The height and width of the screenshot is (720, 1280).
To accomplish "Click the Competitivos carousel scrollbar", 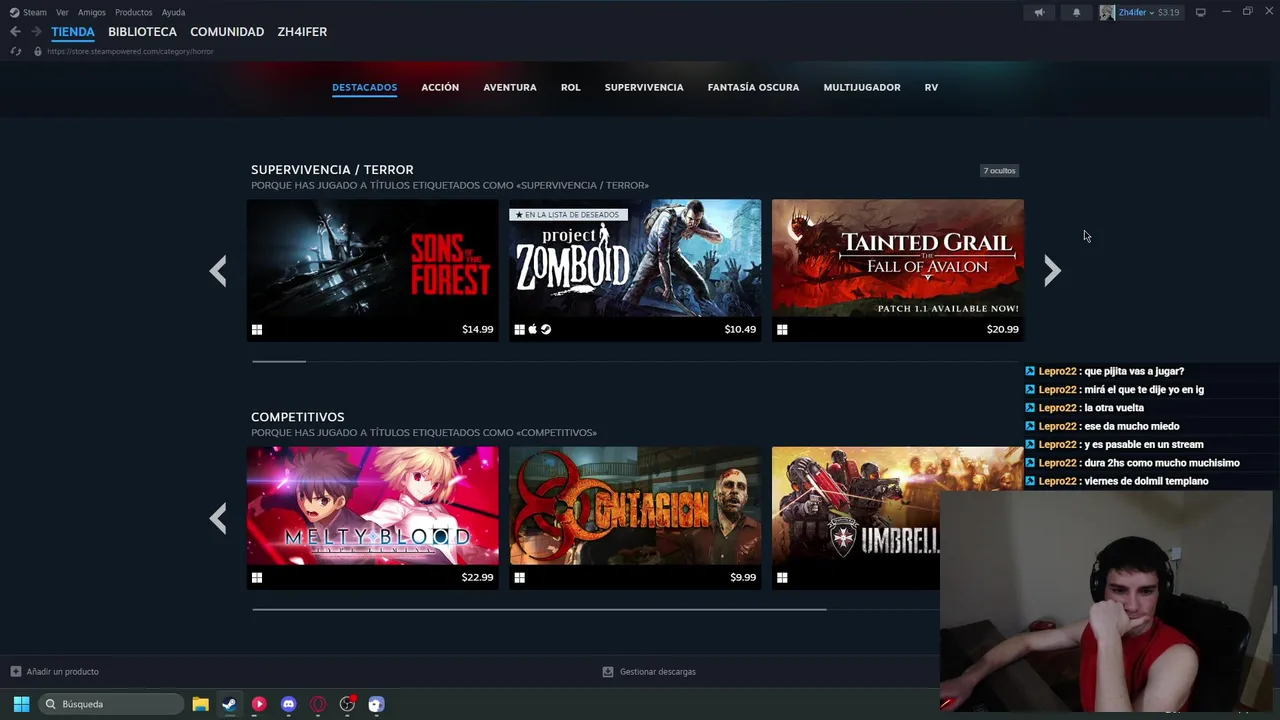I will [539, 608].
